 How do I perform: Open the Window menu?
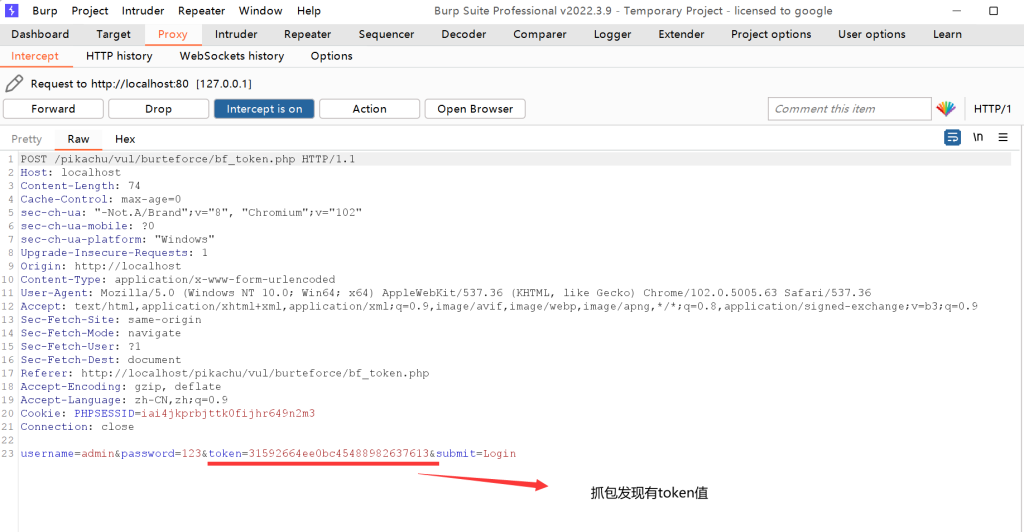[x=261, y=11]
